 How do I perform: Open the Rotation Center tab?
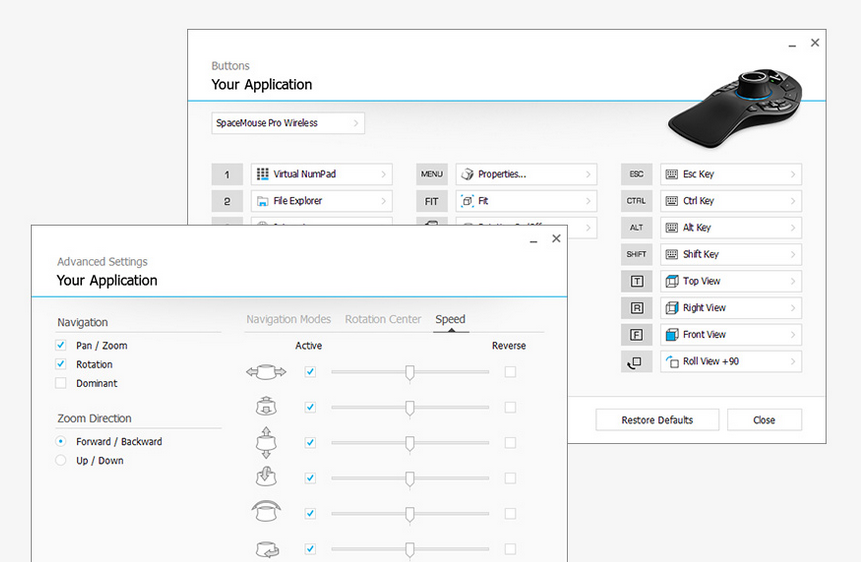pos(383,320)
